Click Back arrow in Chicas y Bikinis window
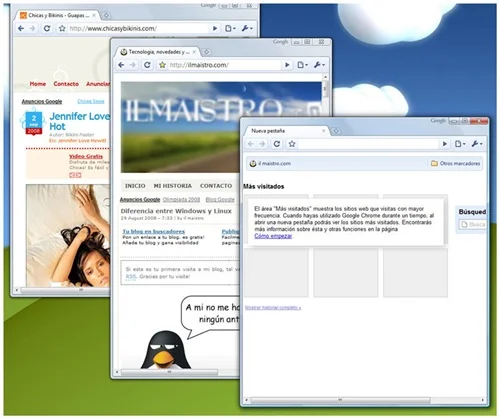Image resolution: width=500 pixels, height=419 pixels. pyautogui.click(x=21, y=29)
